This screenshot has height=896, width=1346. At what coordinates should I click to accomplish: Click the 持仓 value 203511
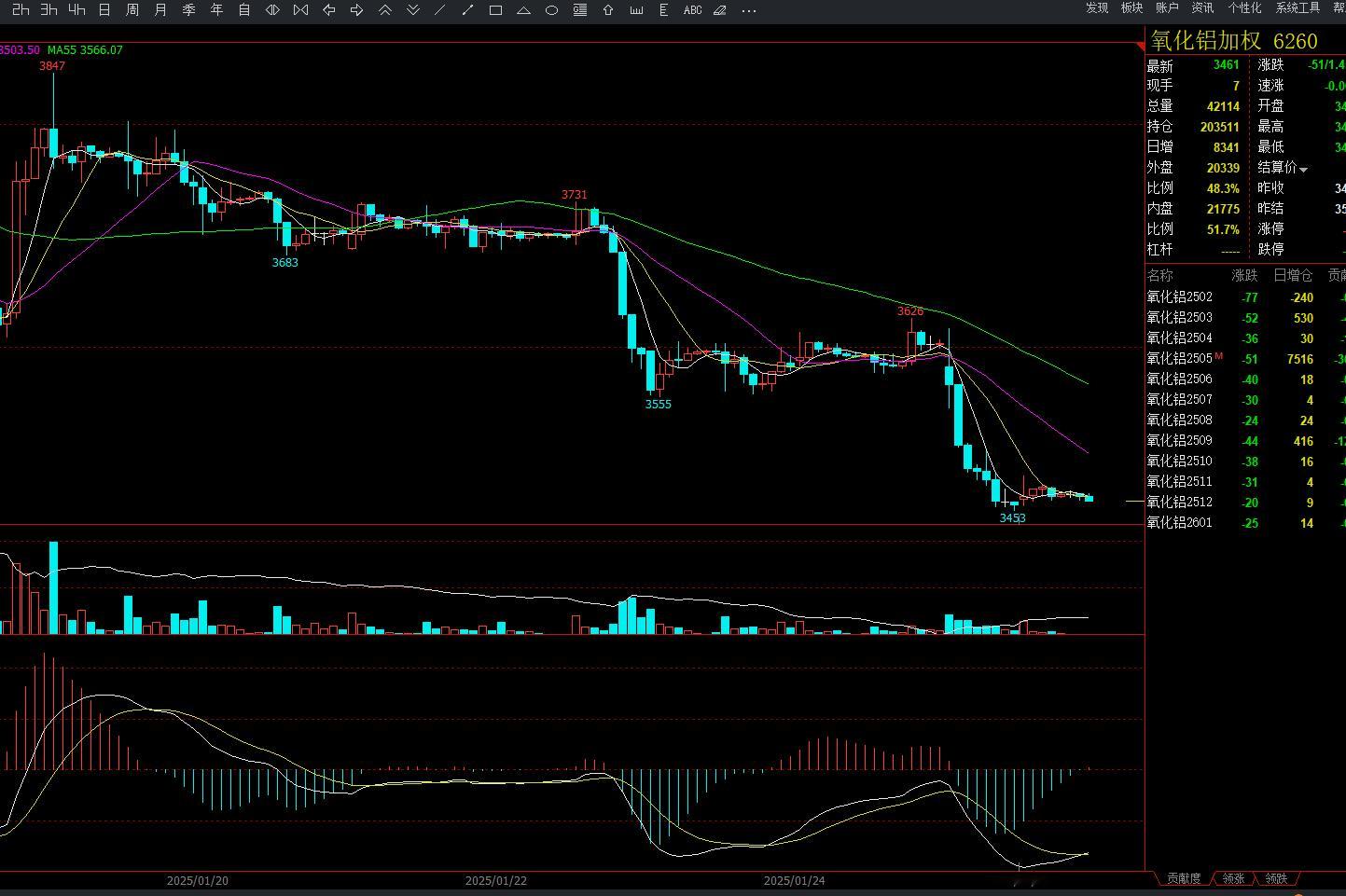coord(1220,128)
